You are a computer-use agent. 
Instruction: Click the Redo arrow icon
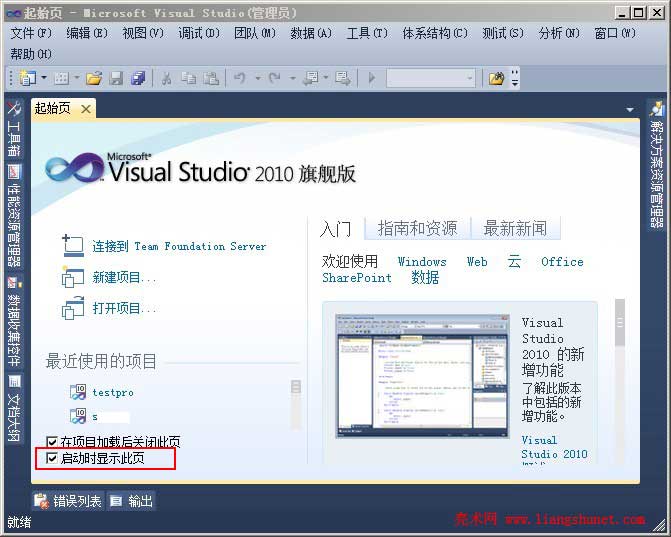(274, 78)
